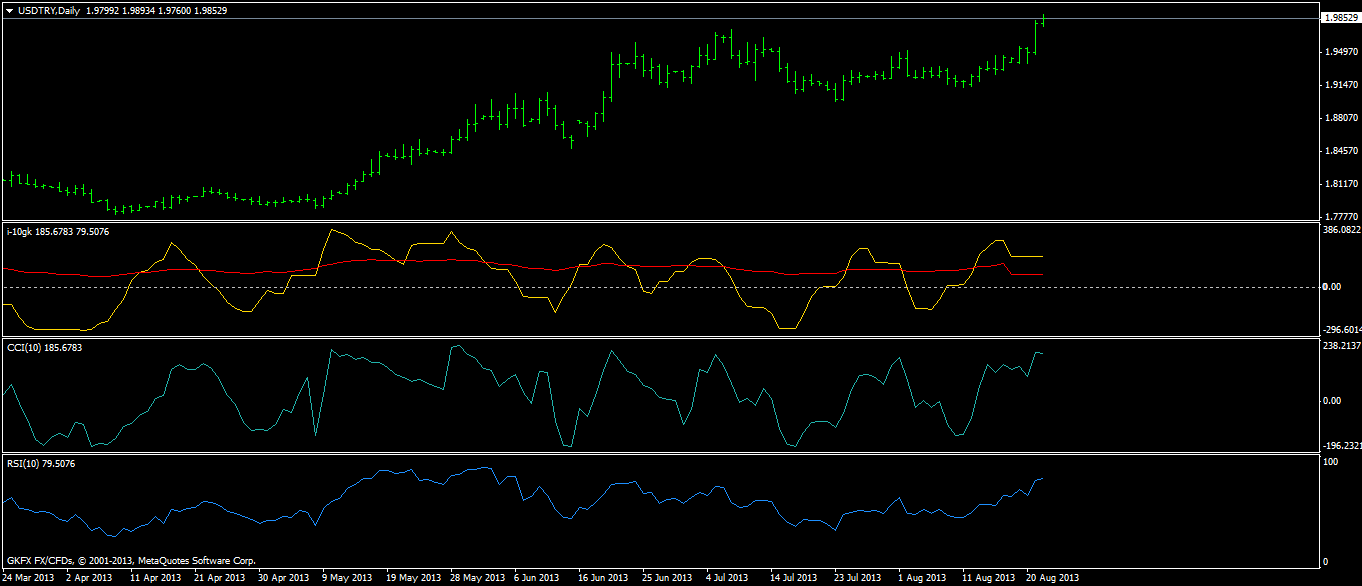
Task: Click the 25 Jun 2013 date label
Action: 668,578
